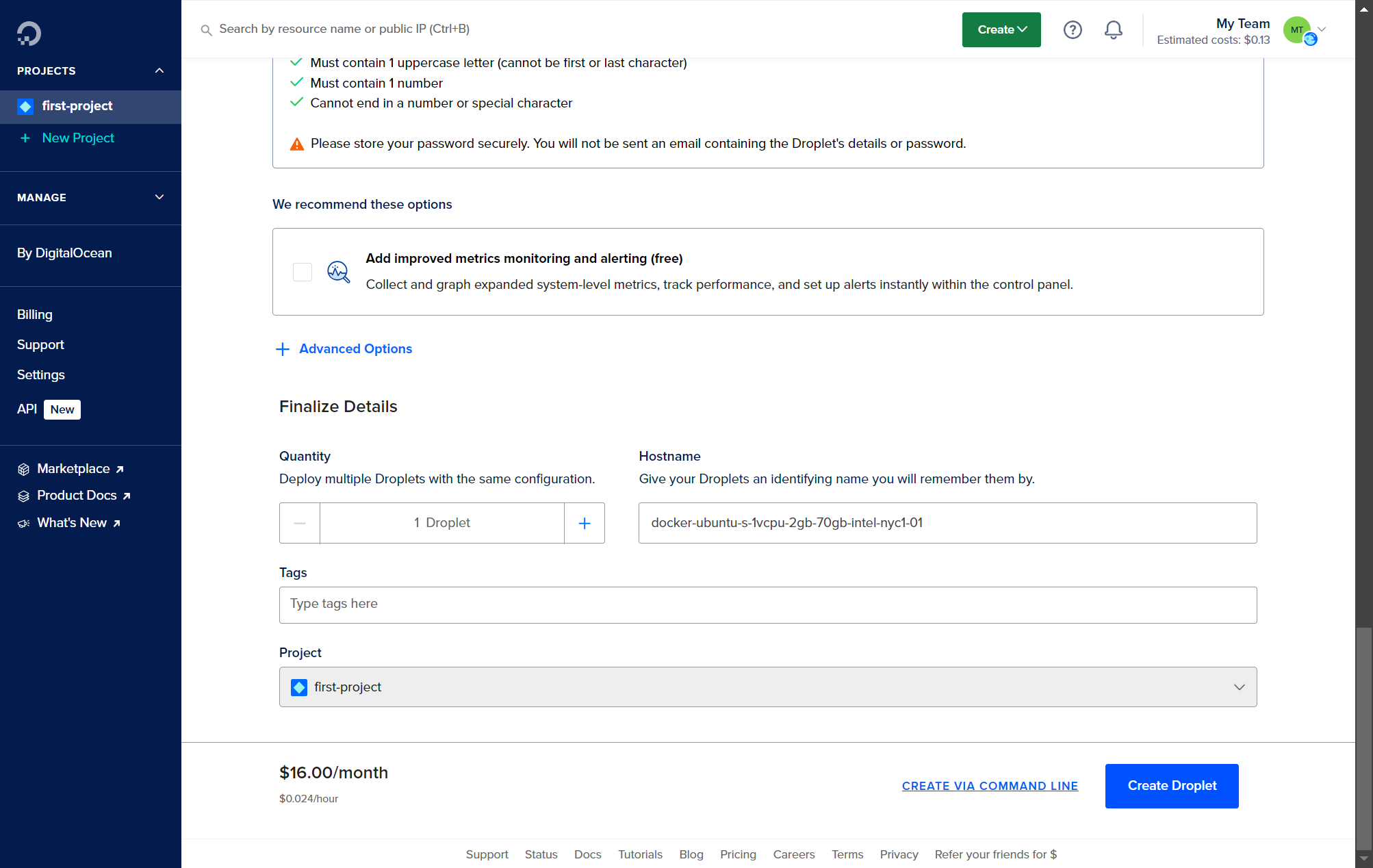Open Billing in the sidebar
This screenshot has height=868, width=1373.
pos(35,314)
